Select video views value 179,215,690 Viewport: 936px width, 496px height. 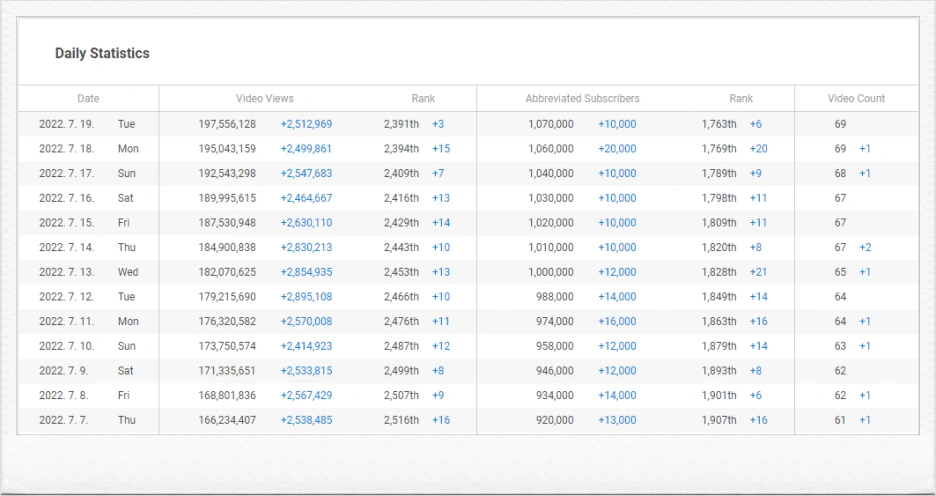(227, 297)
